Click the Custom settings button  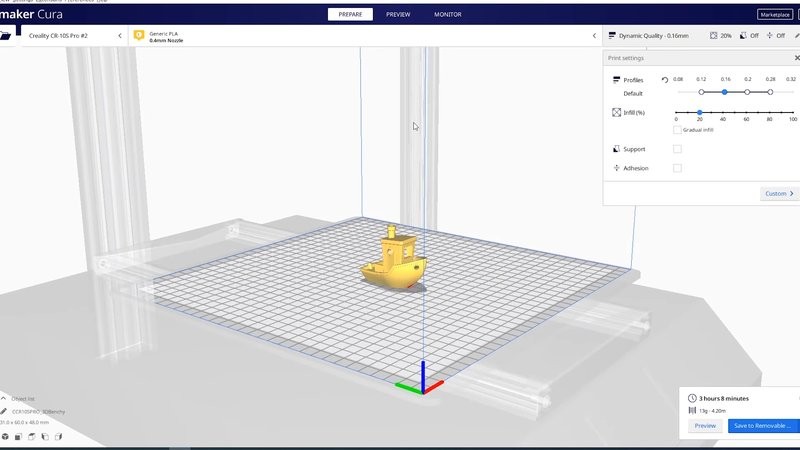tap(779, 193)
